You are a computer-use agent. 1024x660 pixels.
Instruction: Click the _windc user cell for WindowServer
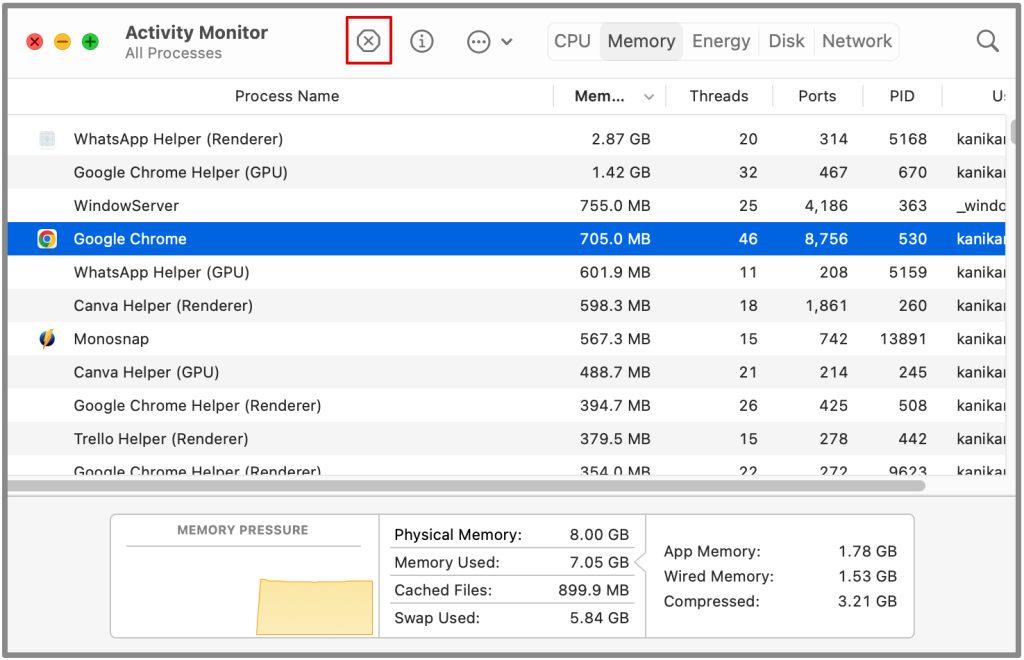[980, 206]
